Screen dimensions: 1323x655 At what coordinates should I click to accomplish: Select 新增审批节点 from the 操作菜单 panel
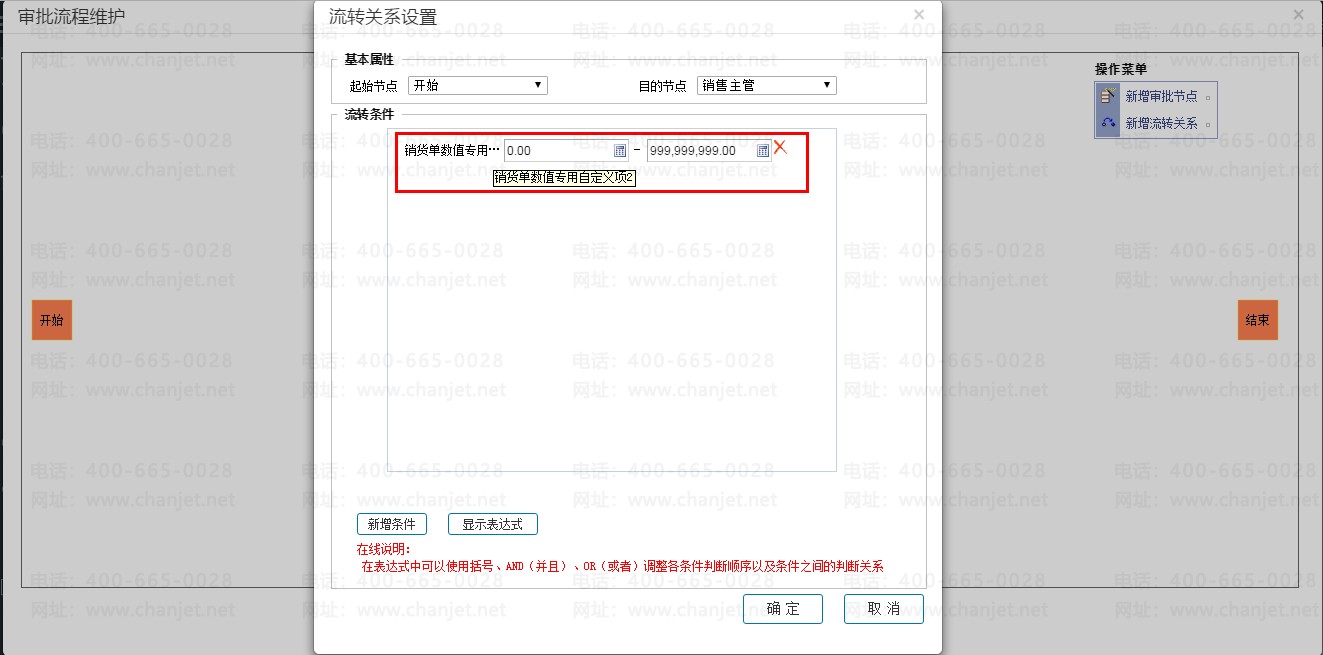[1160, 95]
